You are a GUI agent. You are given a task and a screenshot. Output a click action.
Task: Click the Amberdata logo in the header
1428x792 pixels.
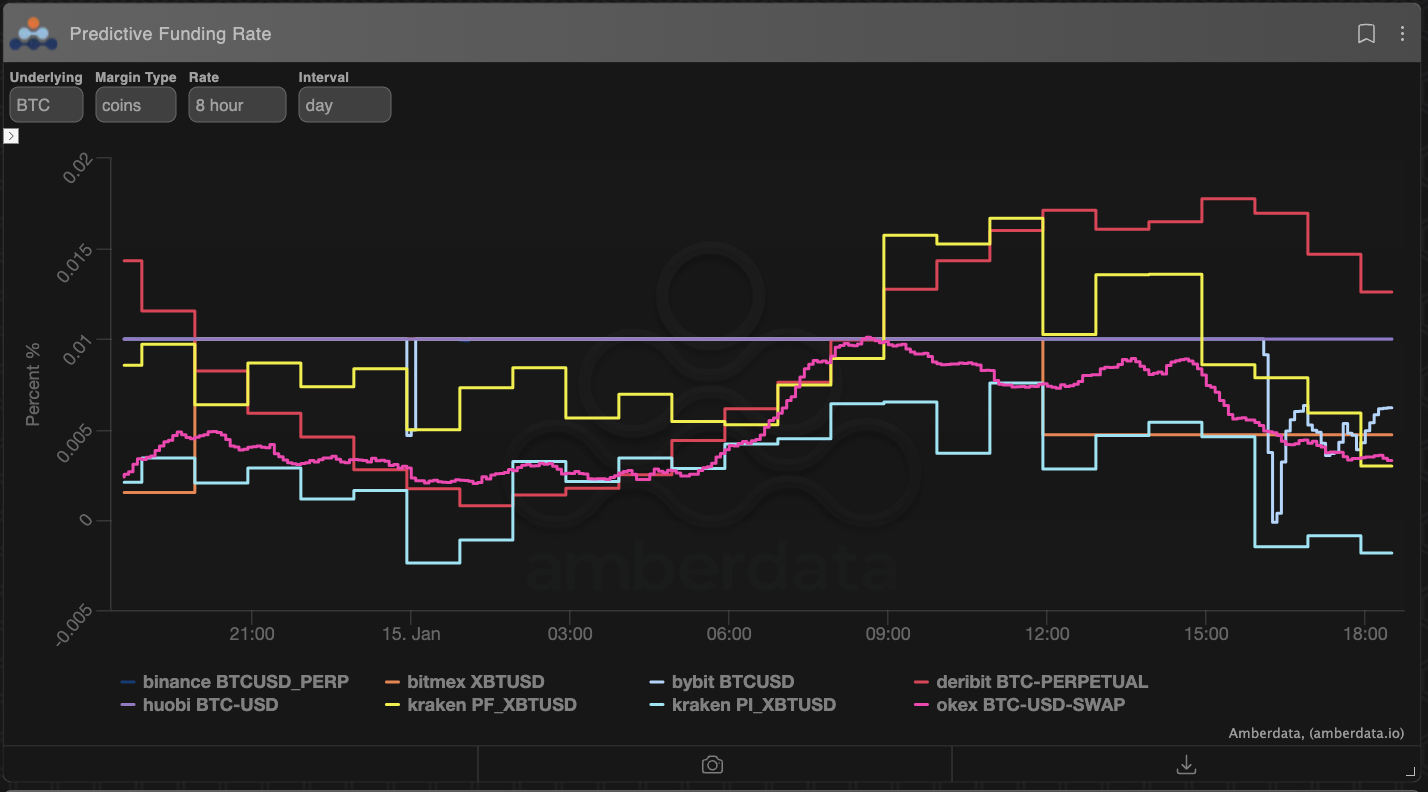pyautogui.click(x=33, y=34)
